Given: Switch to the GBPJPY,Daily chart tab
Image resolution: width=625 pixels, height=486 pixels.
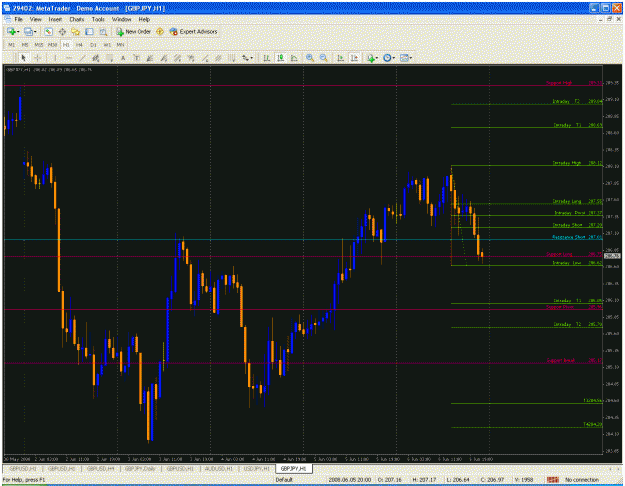Looking at the screenshot, I should pos(141,469).
